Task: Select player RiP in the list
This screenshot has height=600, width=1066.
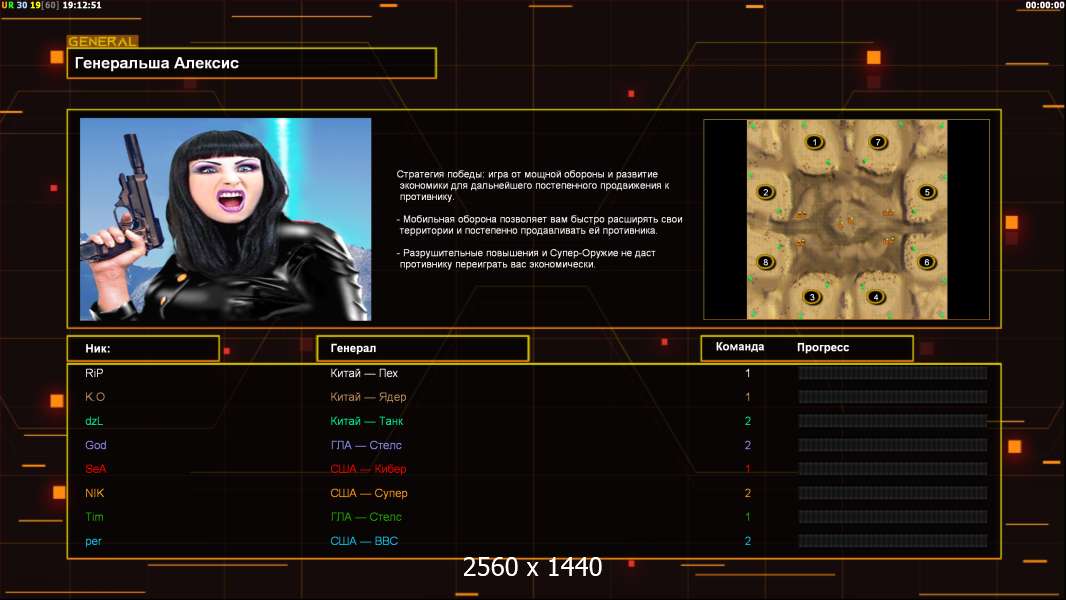Action: point(94,373)
